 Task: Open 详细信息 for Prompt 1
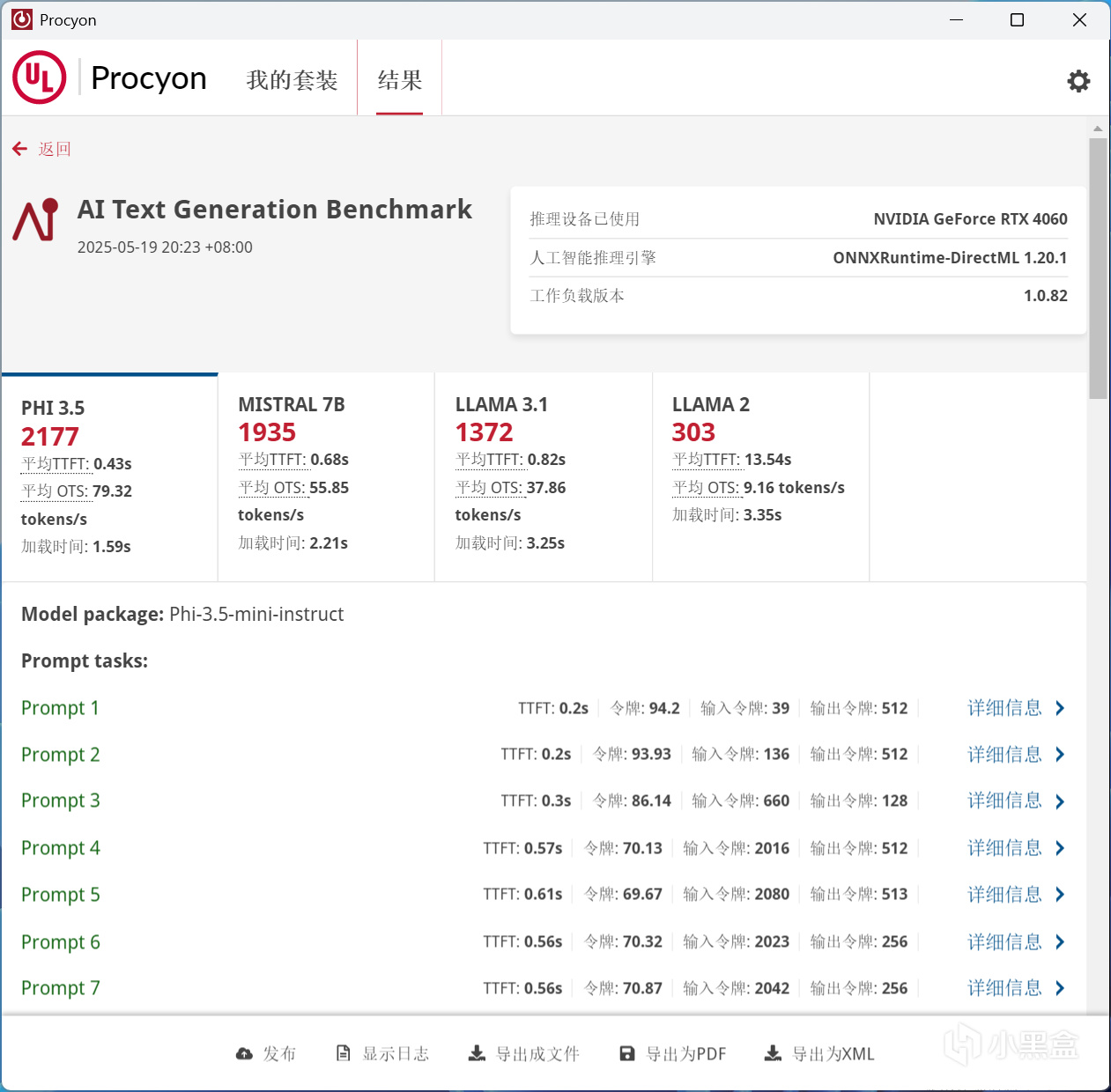pyautogui.click(x=1004, y=707)
